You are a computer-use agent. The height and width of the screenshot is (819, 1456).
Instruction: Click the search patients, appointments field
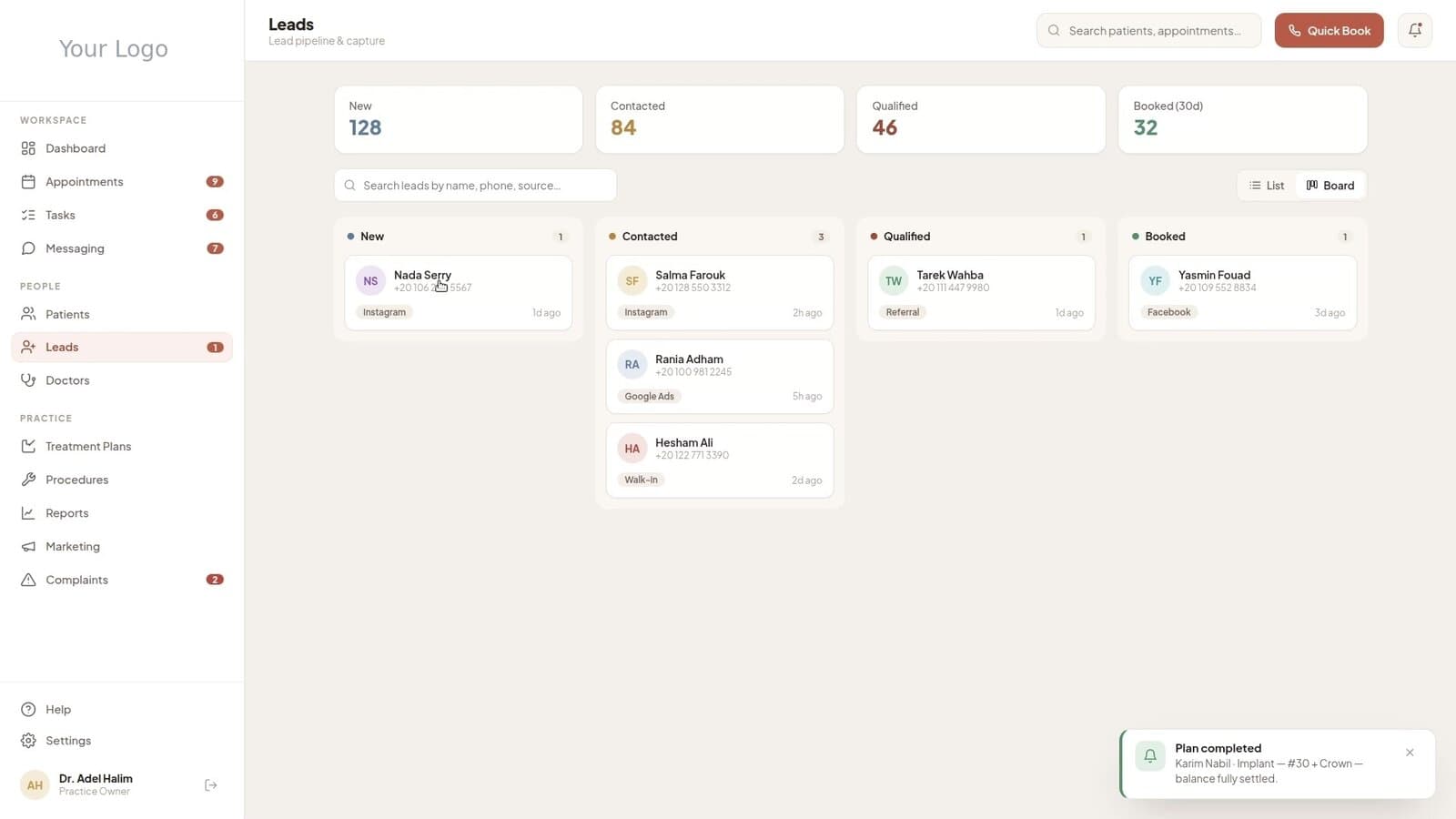tap(1148, 30)
